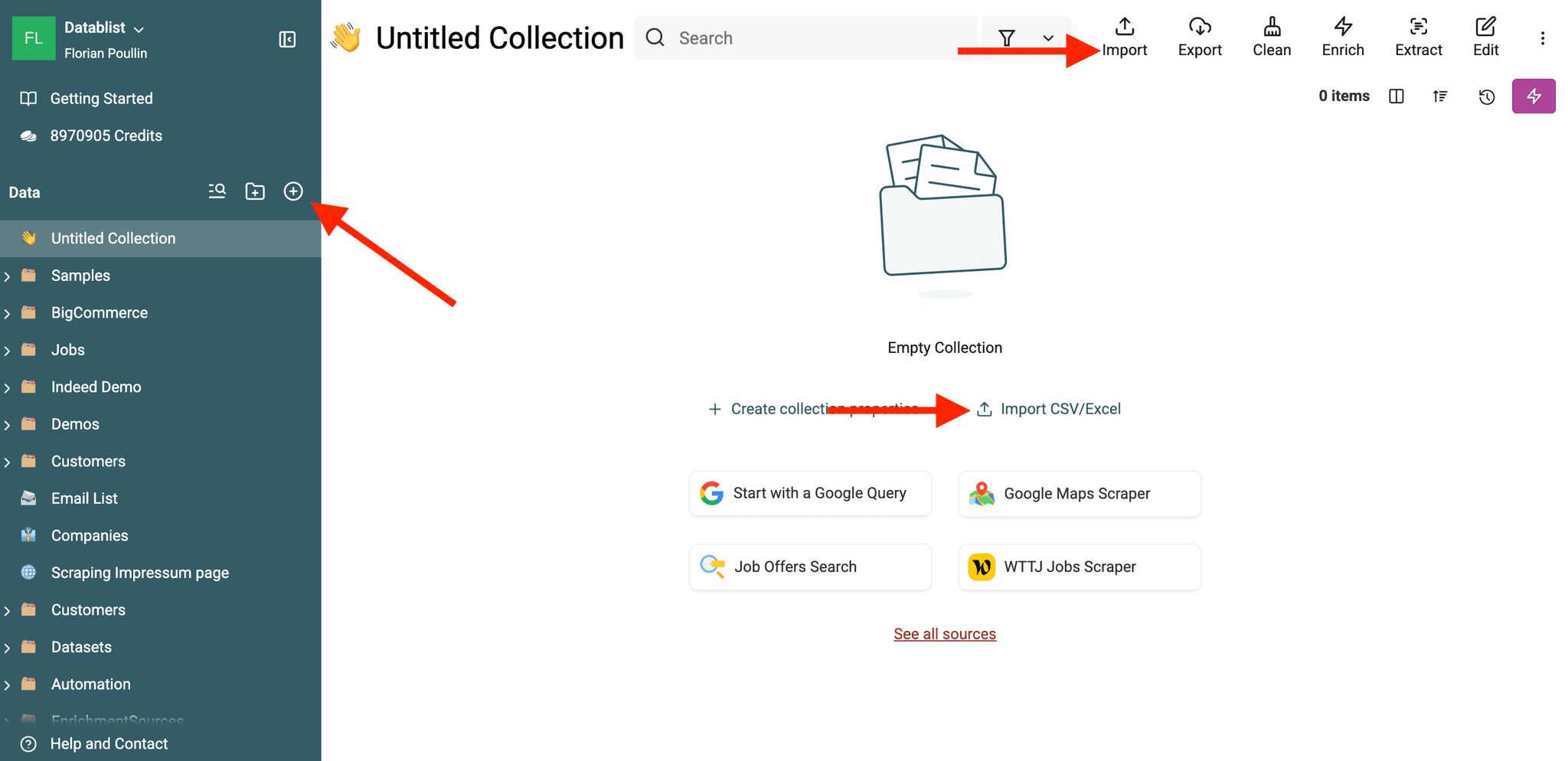1568x761 pixels.
Task: Collapse the left sidebar panel
Action: pyautogui.click(x=287, y=39)
